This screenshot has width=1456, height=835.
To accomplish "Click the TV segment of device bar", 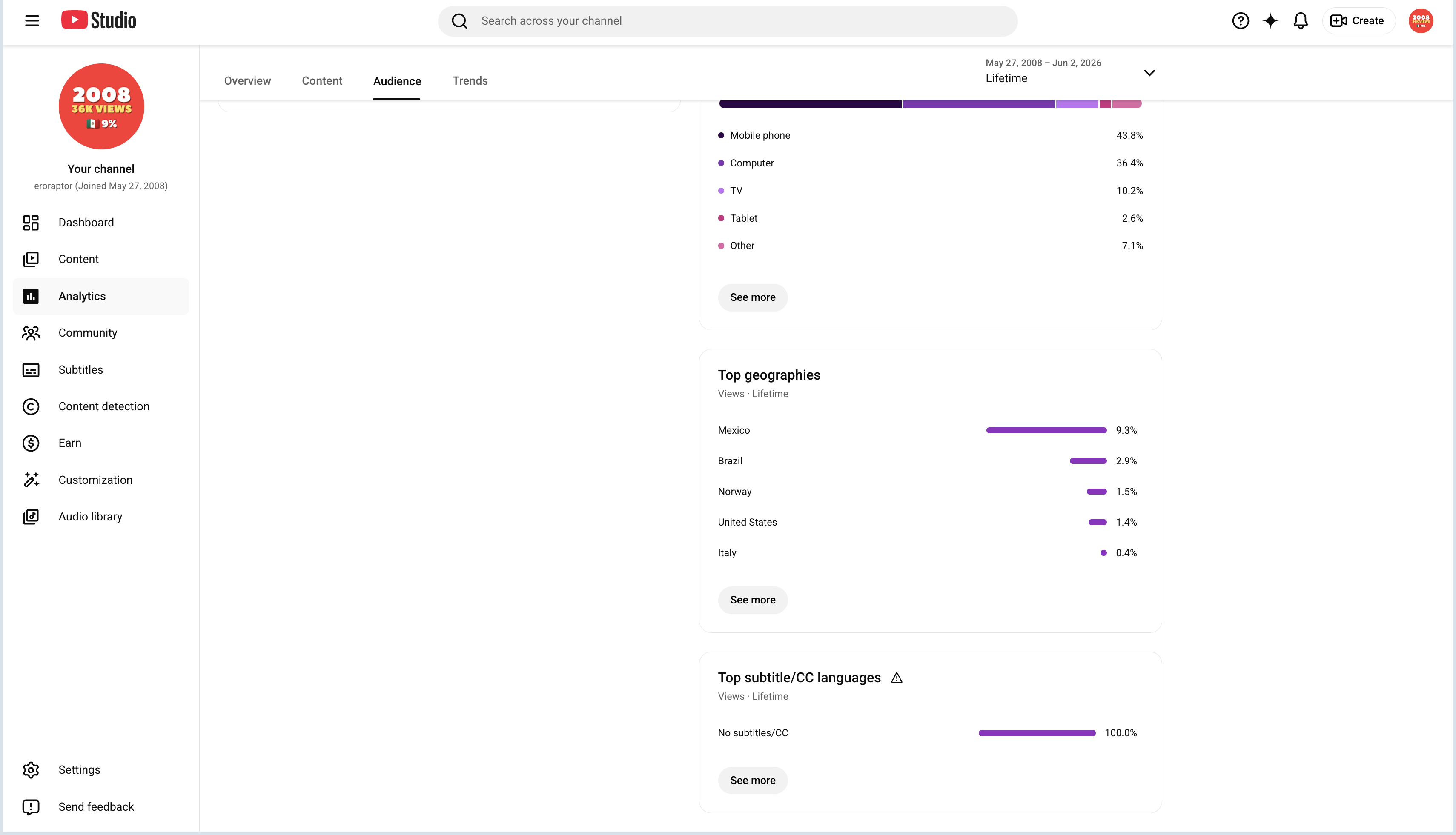I will 1077,104.
